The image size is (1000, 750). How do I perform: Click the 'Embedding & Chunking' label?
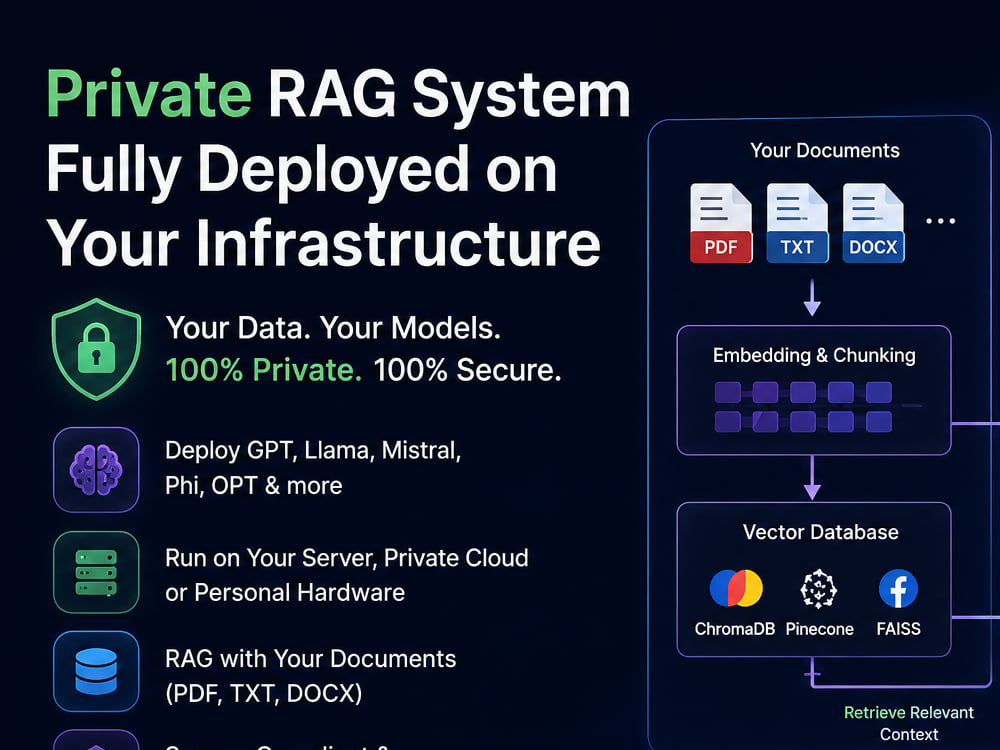pos(814,355)
